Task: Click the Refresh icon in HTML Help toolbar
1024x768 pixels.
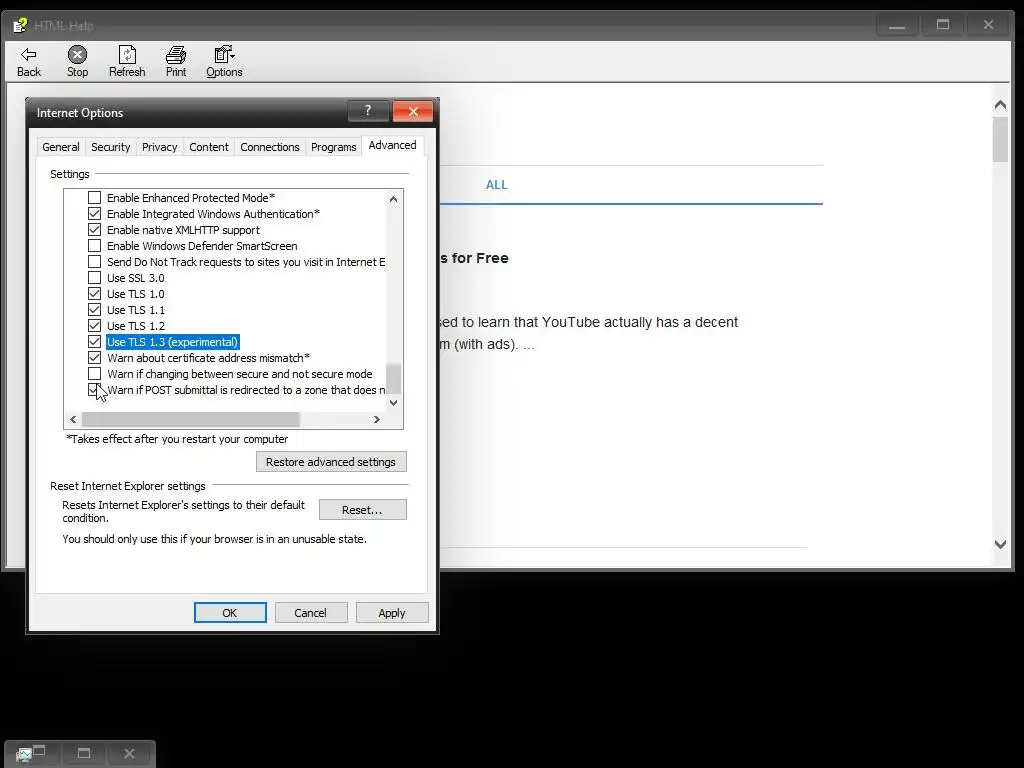Action: pos(127,54)
